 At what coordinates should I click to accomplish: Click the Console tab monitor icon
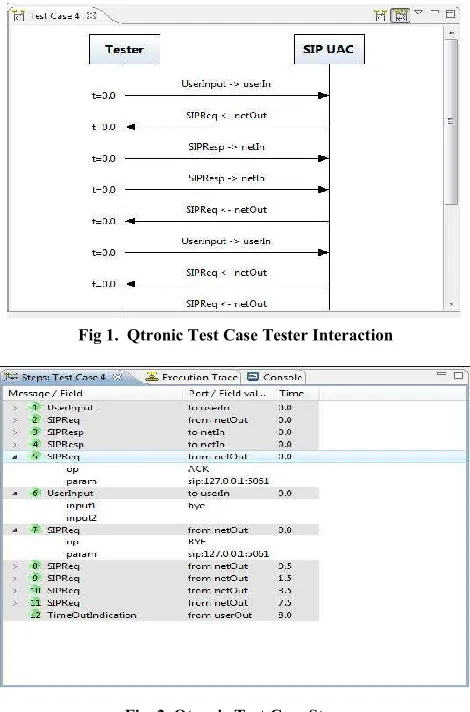coord(253,377)
